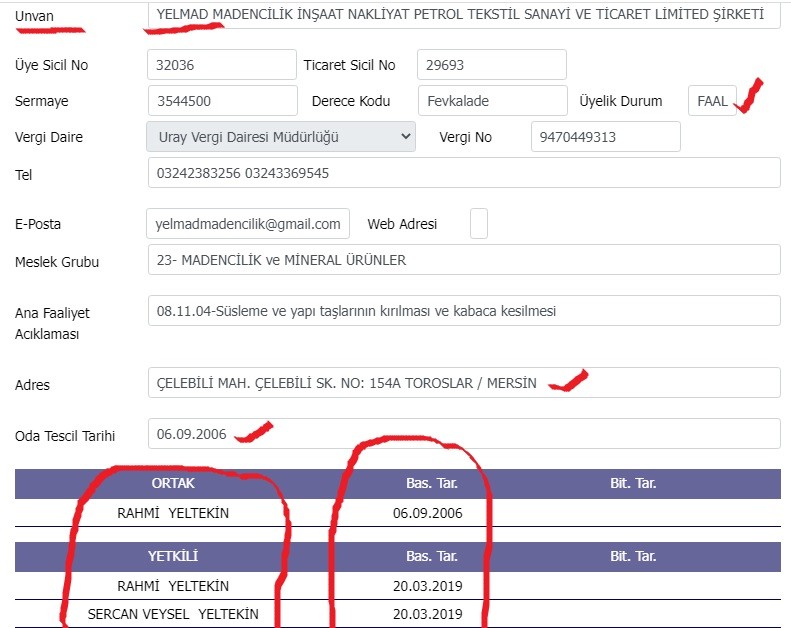Click the Meslek Grubu field

click(464, 260)
